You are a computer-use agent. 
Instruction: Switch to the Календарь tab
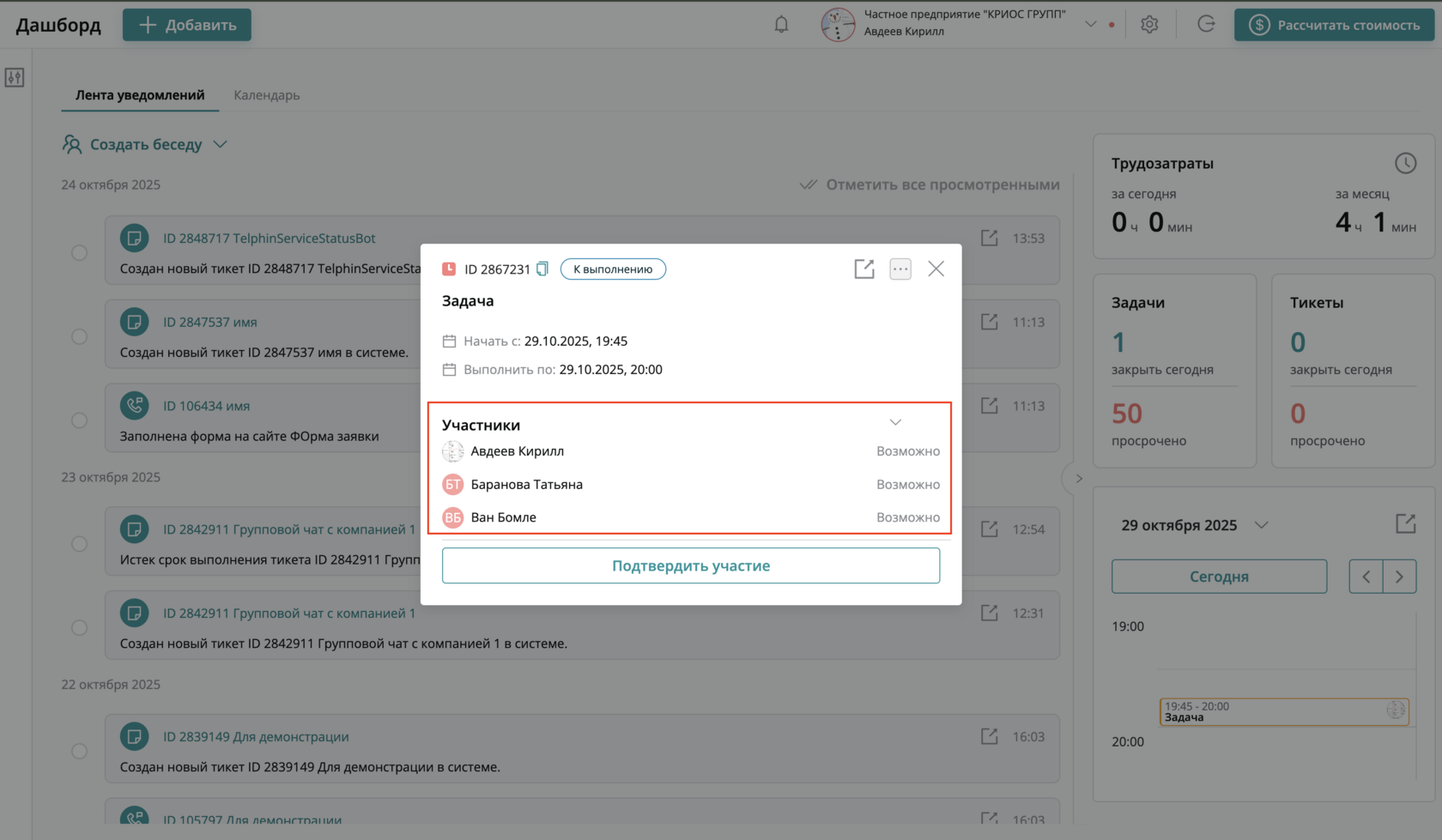pyautogui.click(x=267, y=95)
